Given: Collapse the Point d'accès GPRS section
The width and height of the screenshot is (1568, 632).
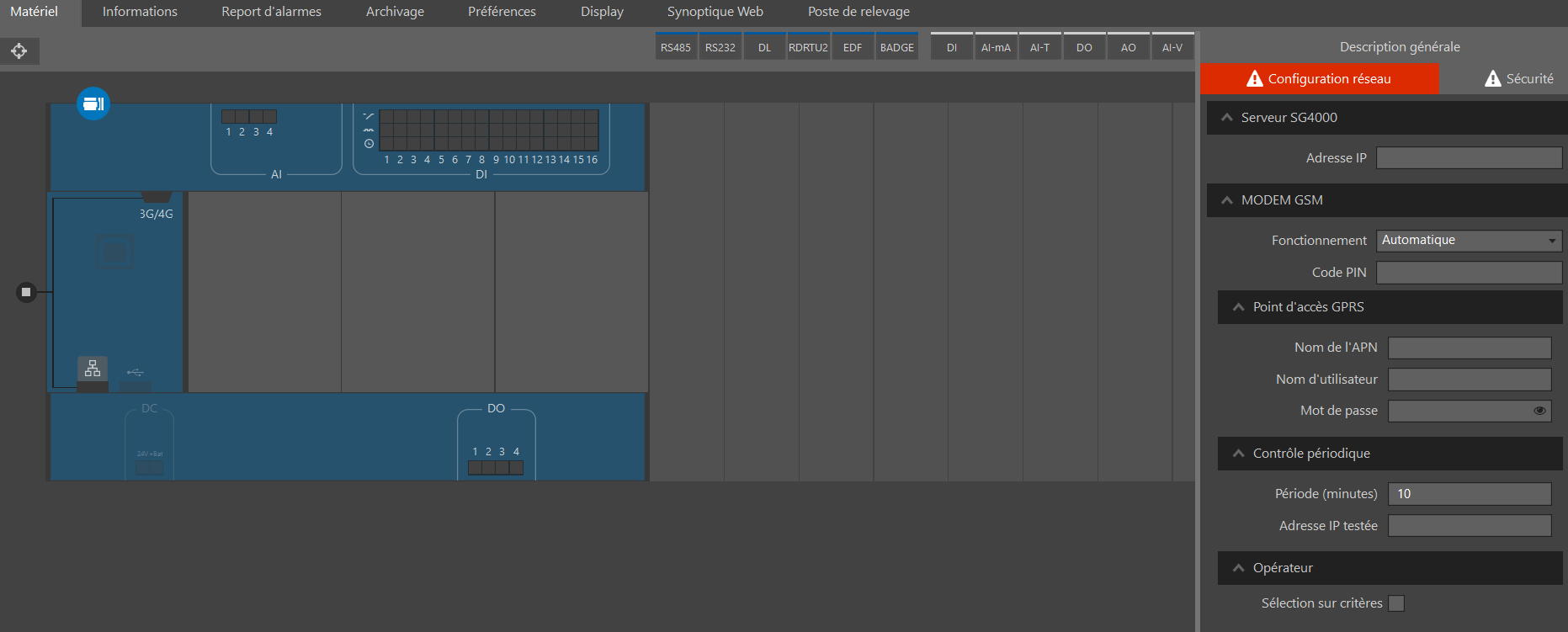Looking at the screenshot, I should (1239, 307).
